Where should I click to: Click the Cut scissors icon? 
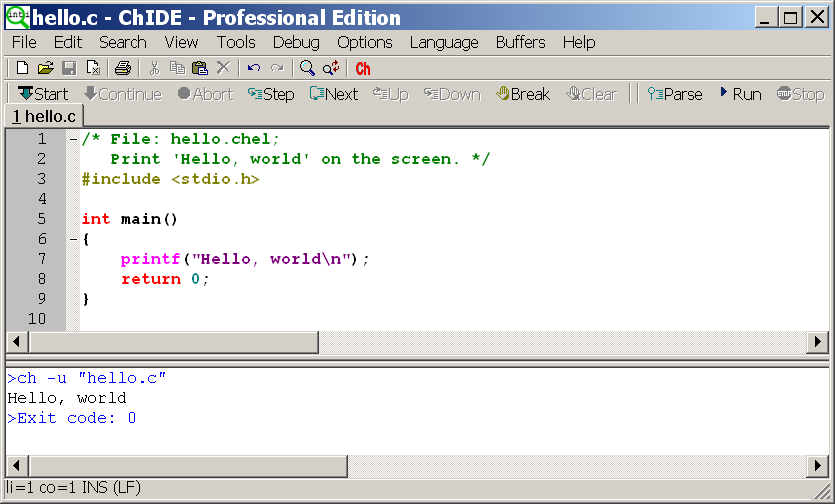point(154,68)
